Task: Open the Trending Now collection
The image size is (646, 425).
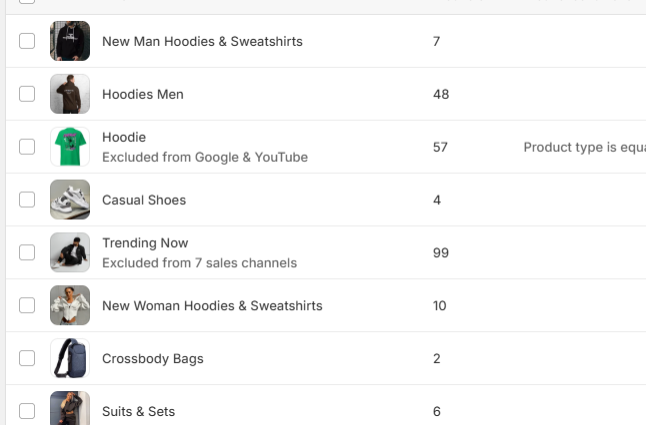Action: pyautogui.click(x=145, y=243)
